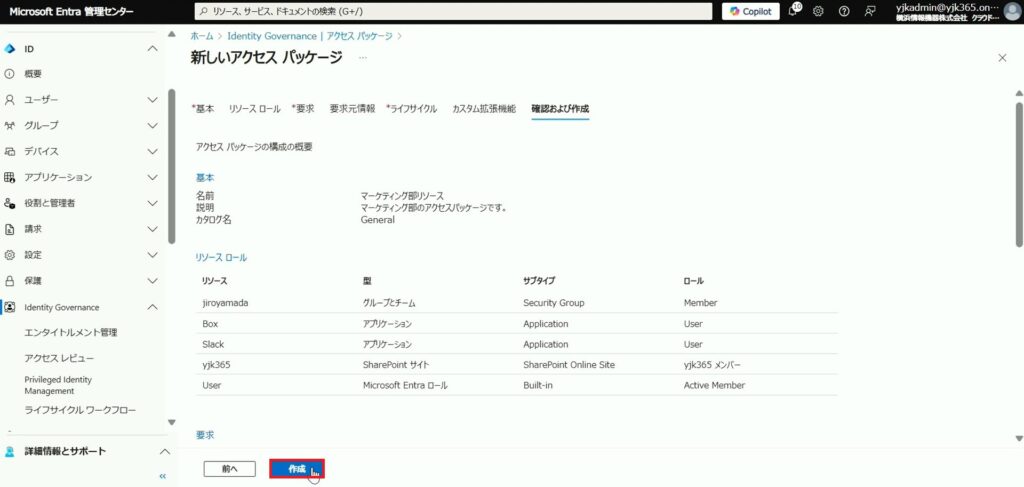1024x487 pixels.
Task: Click the Identity Governance sidebar icon
Action: pyautogui.click(x=10, y=307)
